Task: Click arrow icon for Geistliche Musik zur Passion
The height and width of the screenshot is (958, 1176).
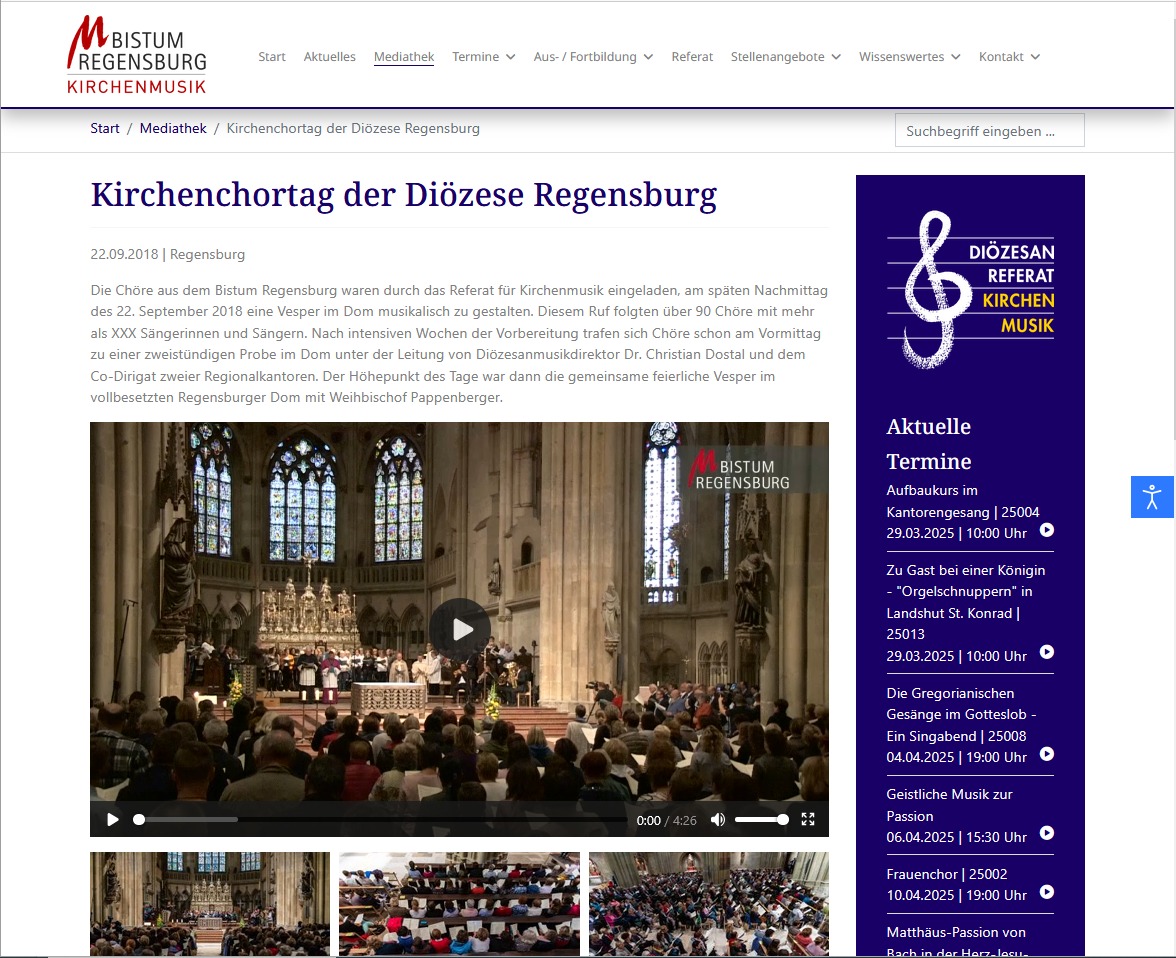Action: [x=1047, y=833]
